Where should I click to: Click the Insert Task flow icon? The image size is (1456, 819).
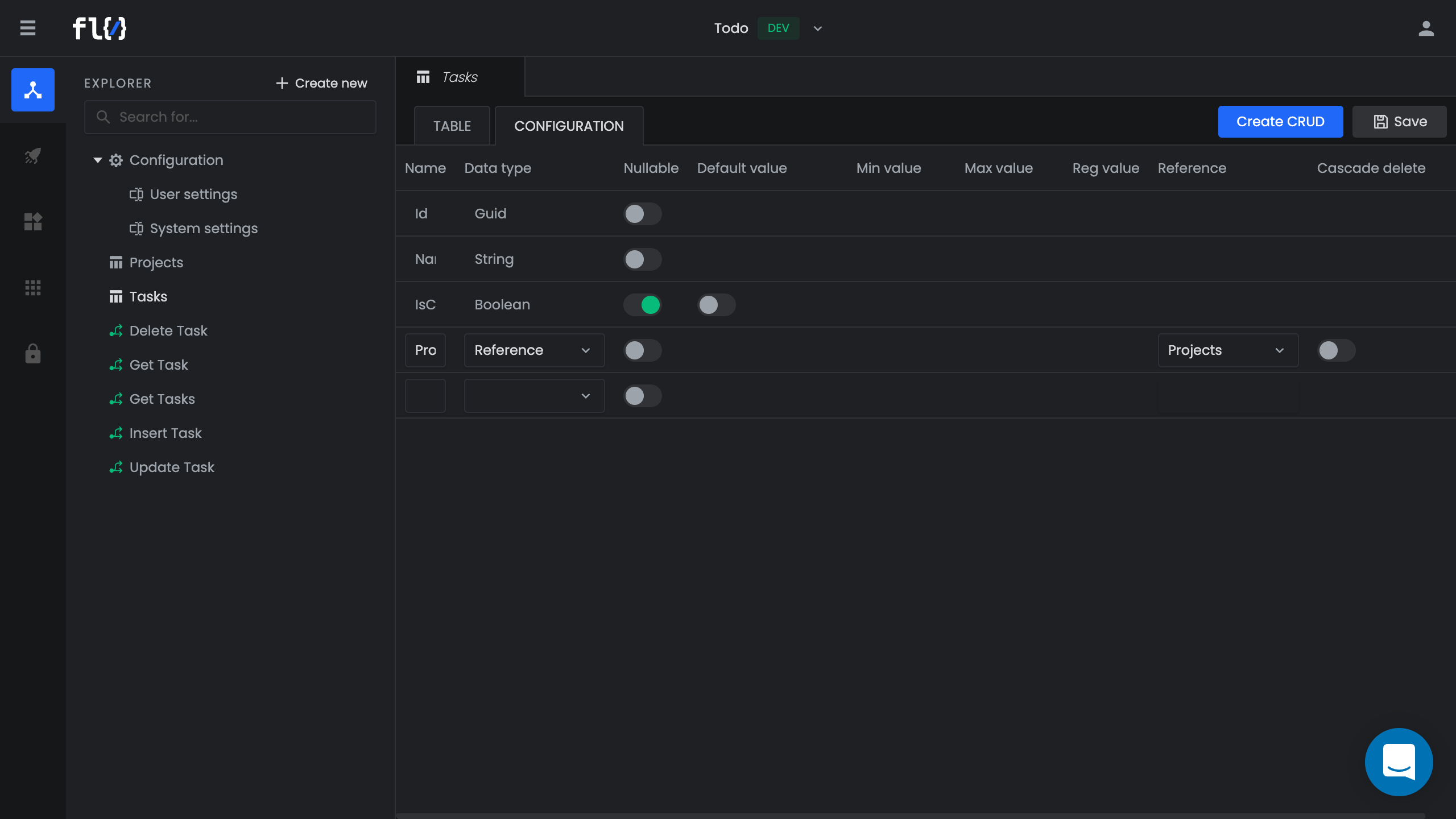coord(116,433)
